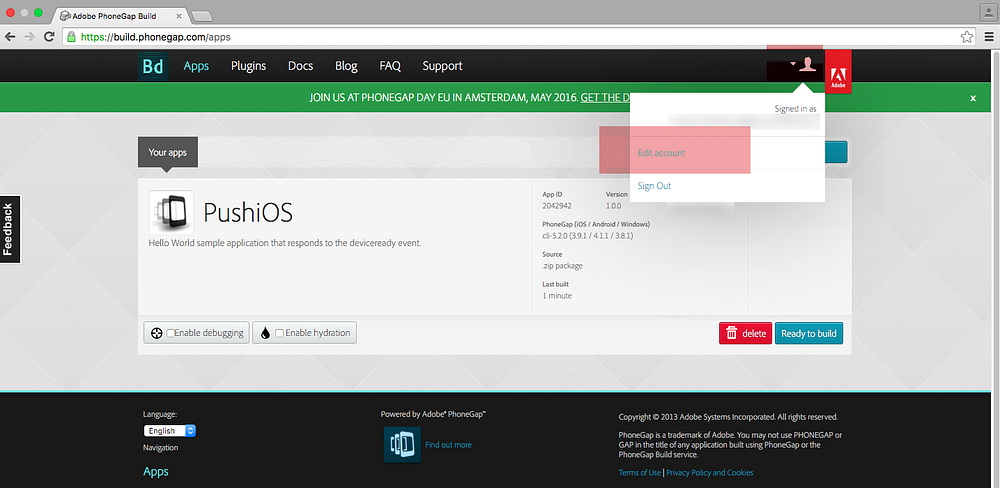
Task: Enable debugging checkbox
Action: (170, 333)
